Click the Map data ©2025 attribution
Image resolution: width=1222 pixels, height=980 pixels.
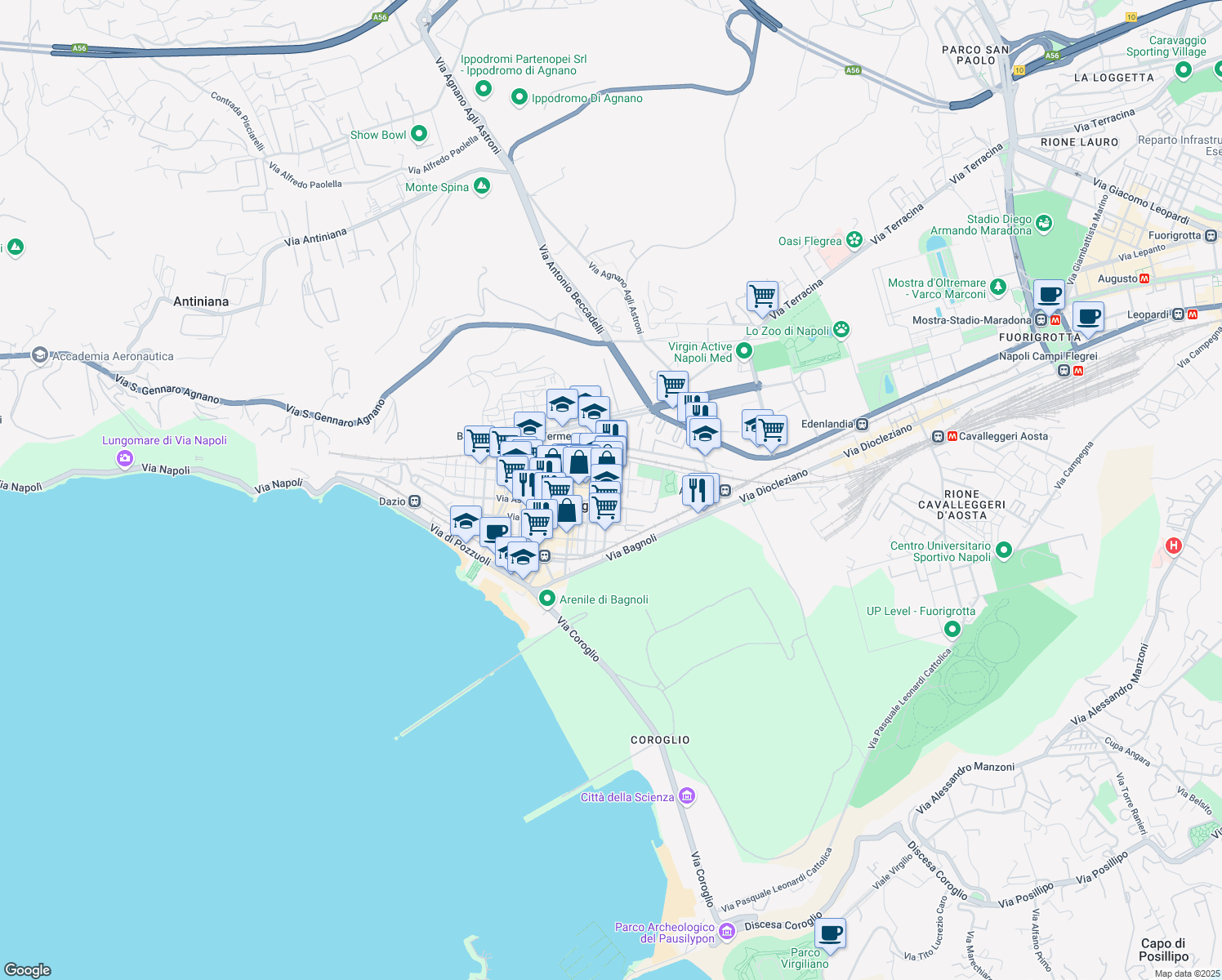pyautogui.click(x=1187, y=973)
